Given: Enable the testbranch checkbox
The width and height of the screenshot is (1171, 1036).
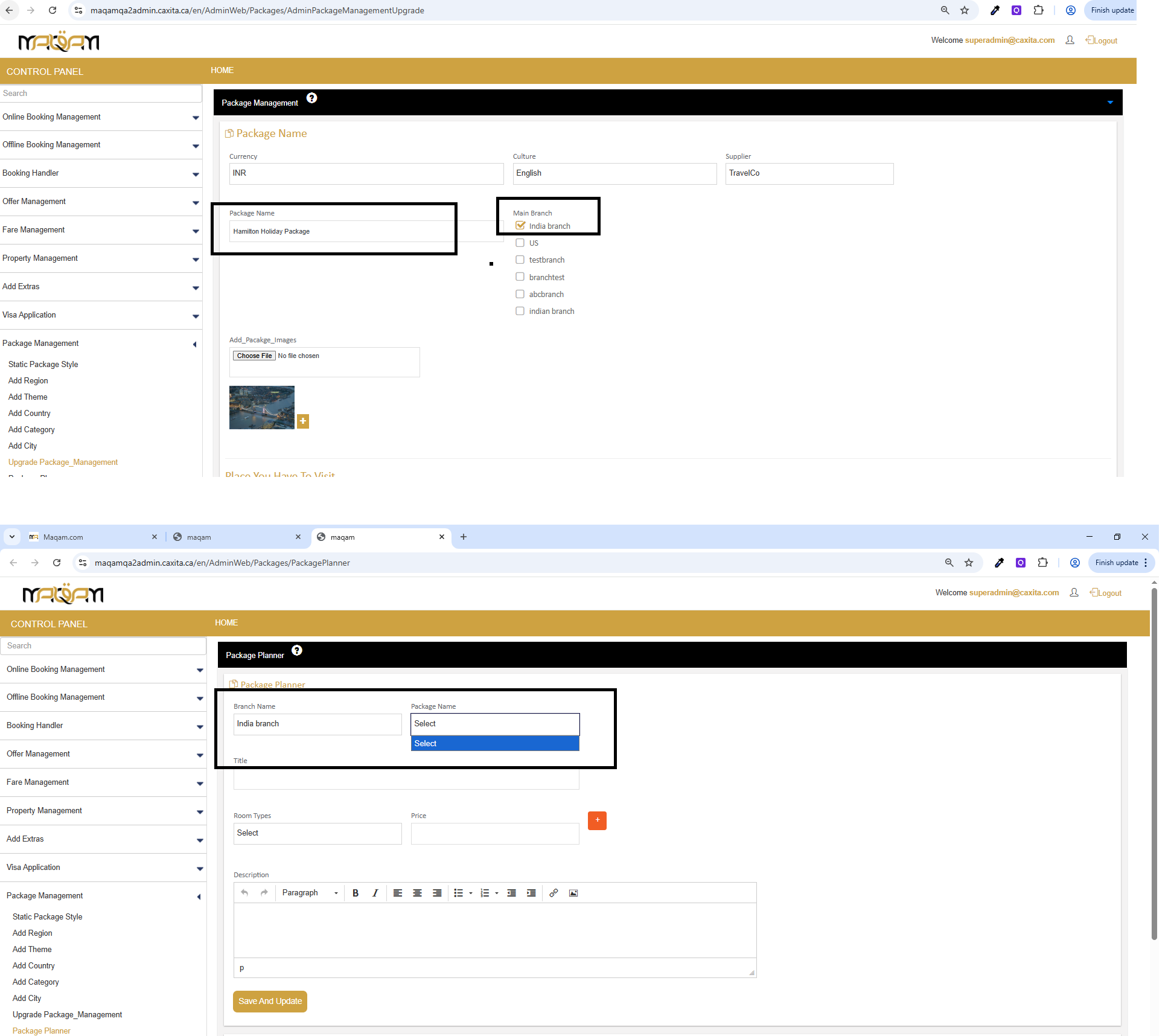Looking at the screenshot, I should 520,260.
